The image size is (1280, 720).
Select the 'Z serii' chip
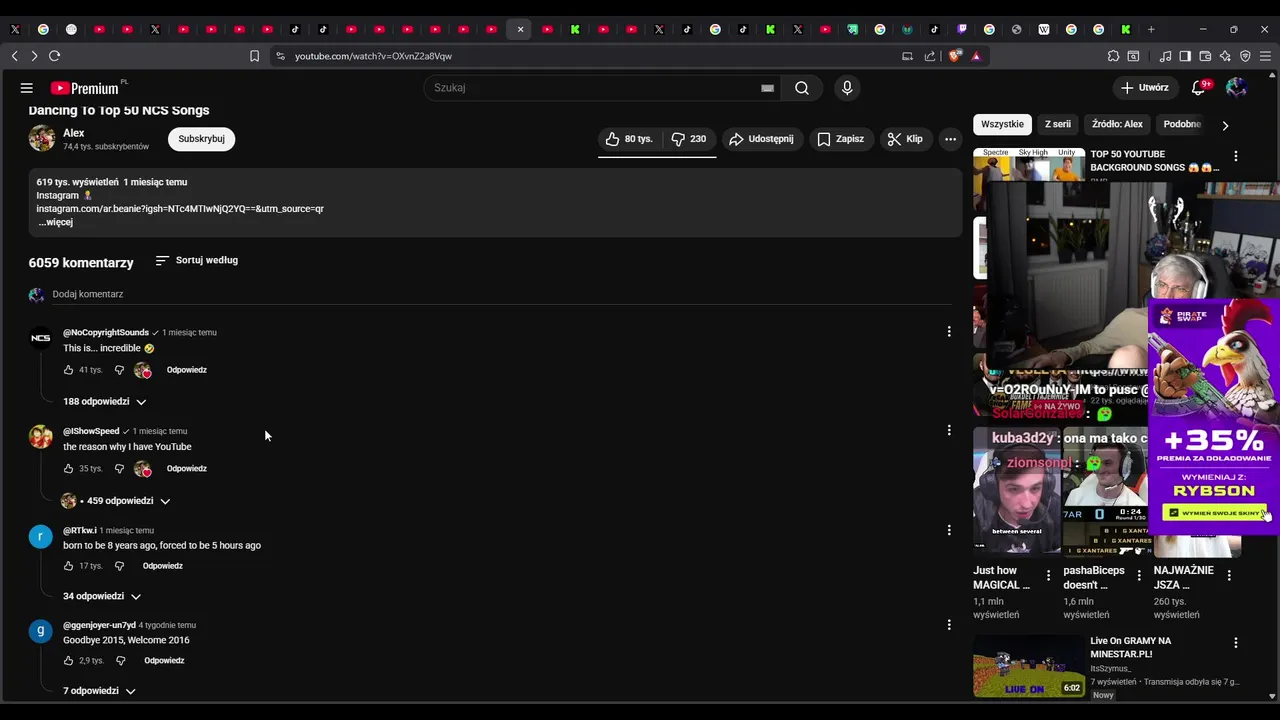point(1058,124)
